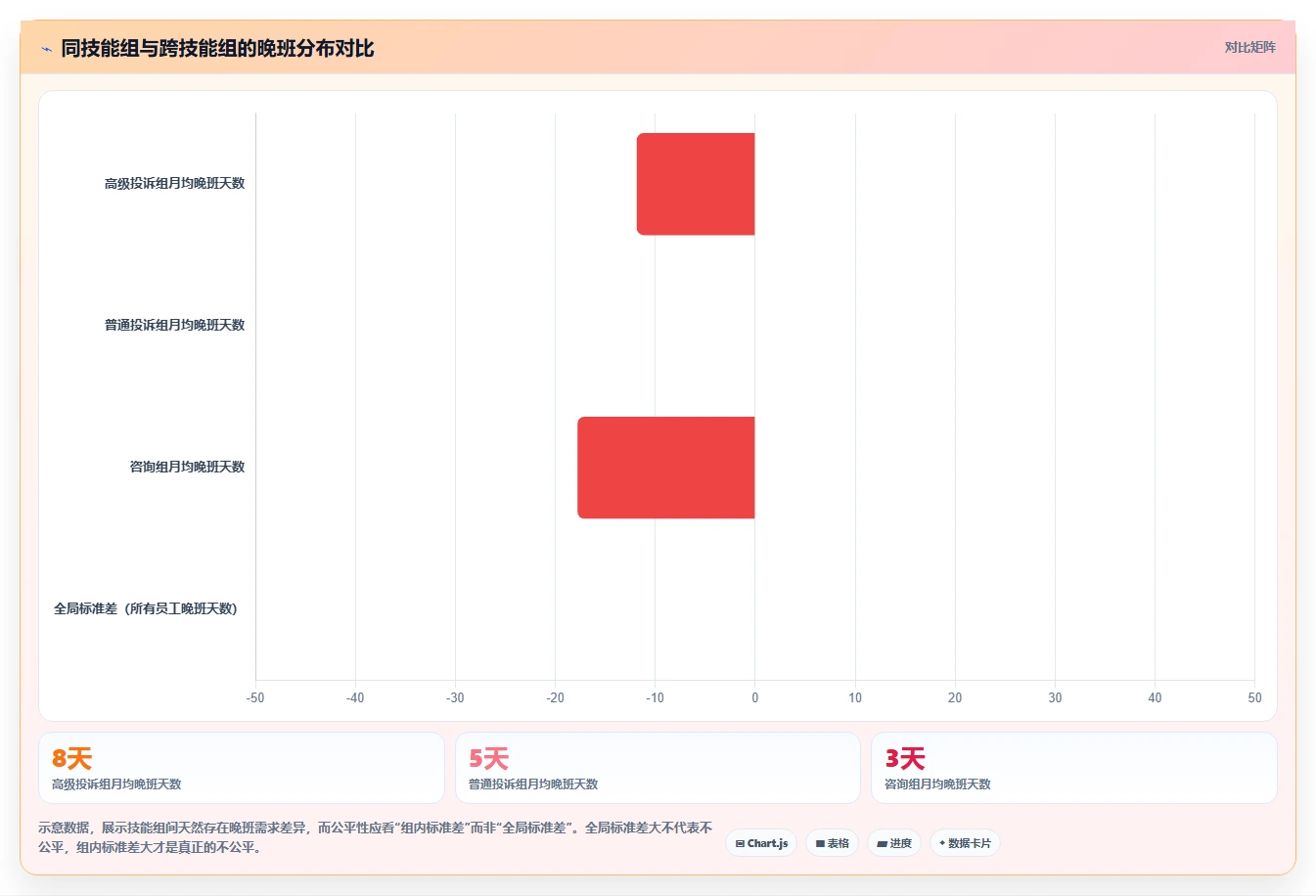Click the y-axis label 高级投诉组月均晚班天数
The height and width of the screenshot is (896, 1316).
coord(174,184)
